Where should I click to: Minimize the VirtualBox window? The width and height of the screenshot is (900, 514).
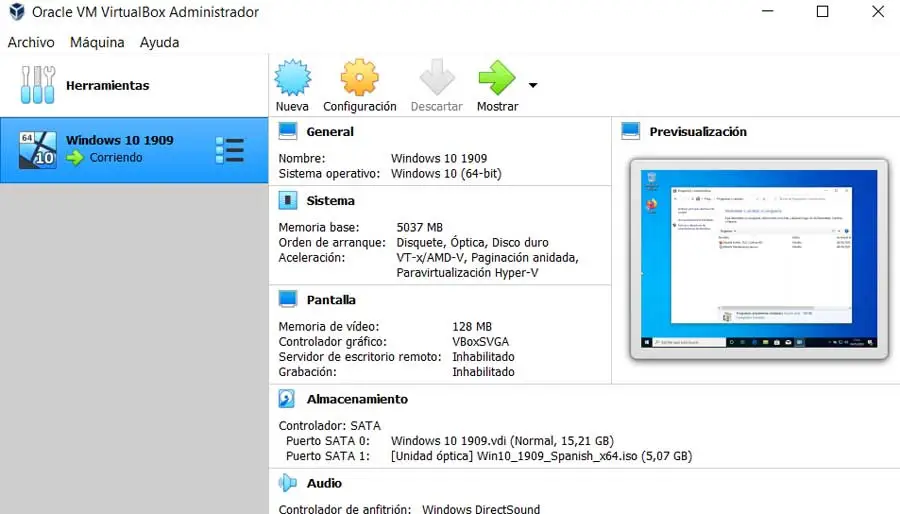767,11
